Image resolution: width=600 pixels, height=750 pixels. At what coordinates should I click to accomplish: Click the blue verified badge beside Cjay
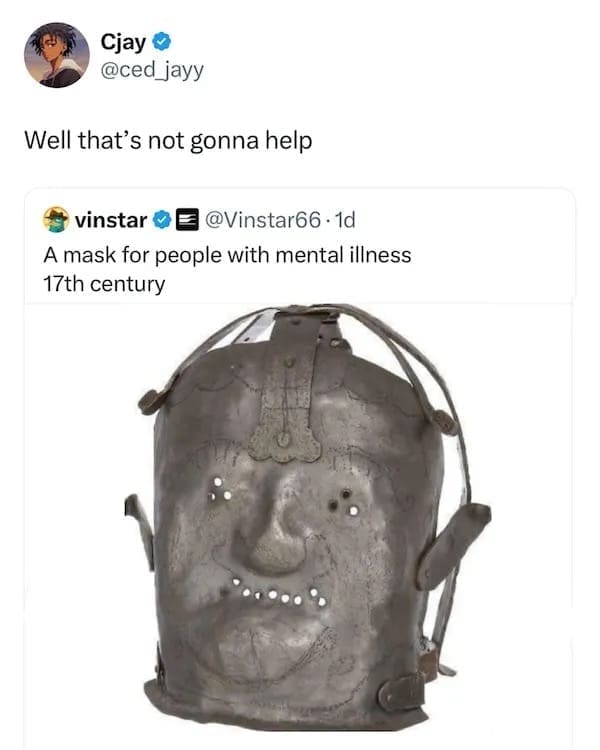[x=162, y=42]
